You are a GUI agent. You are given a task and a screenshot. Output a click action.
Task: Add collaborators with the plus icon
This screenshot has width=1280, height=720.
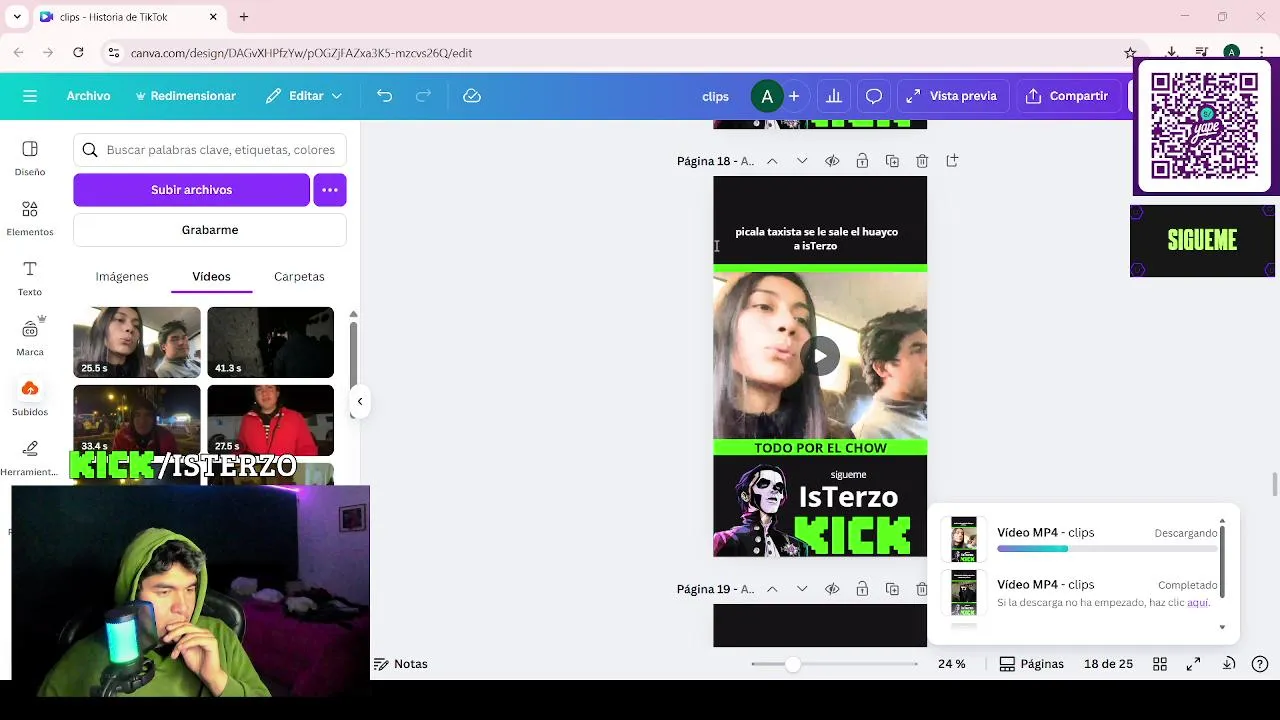coord(794,96)
